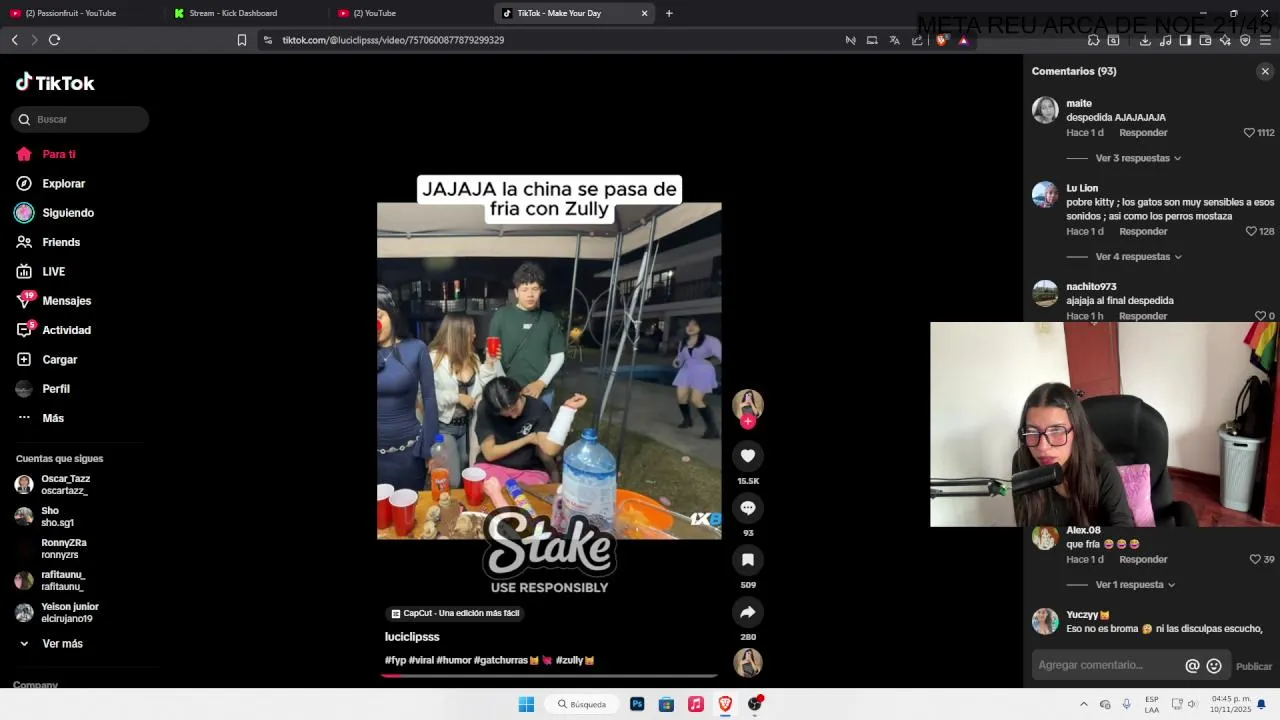Viewport: 1280px width, 720px height.
Task: Open browser extensions puzzle icon
Action: click(x=1093, y=40)
